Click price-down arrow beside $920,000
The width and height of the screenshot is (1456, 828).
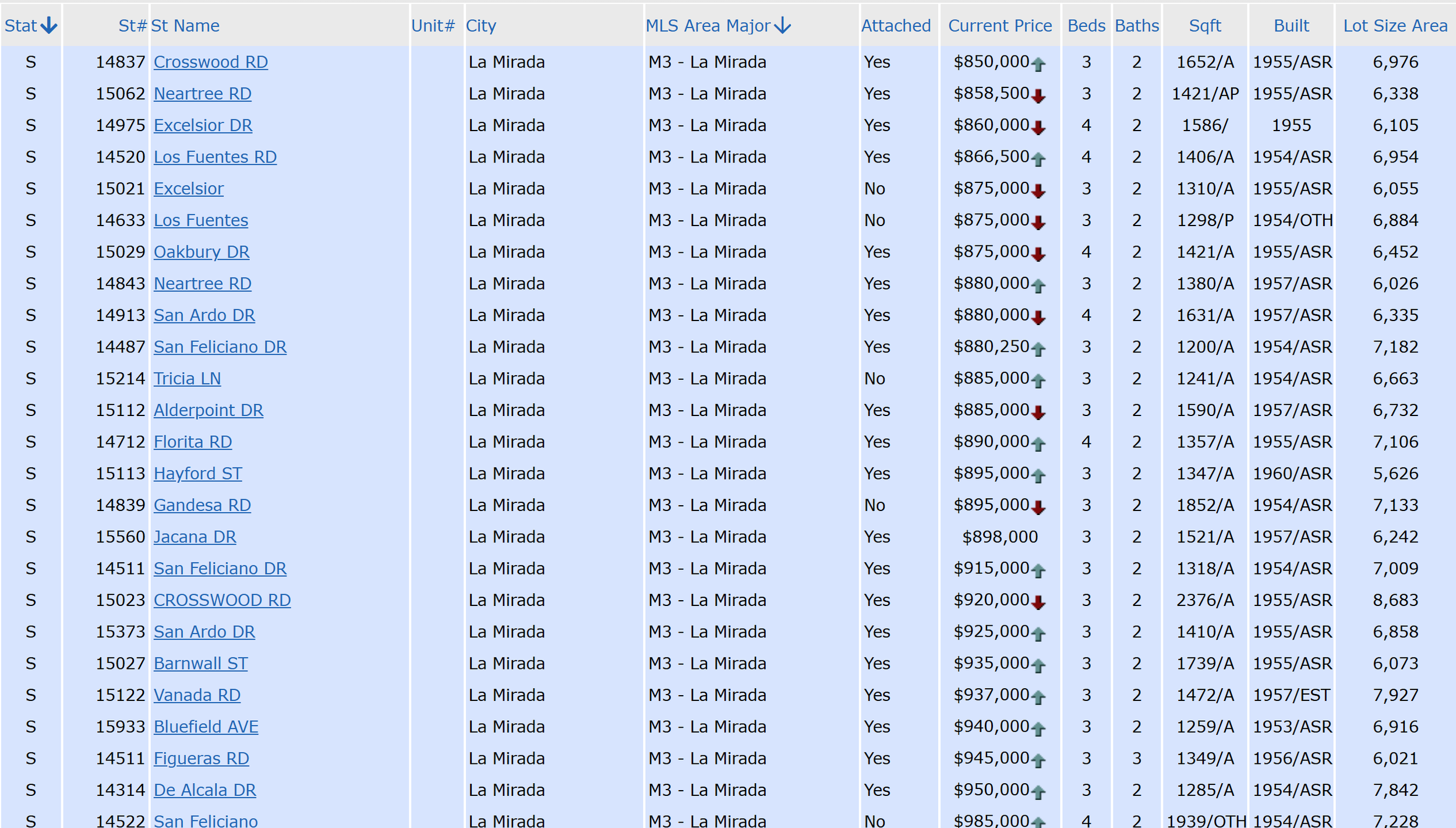click(x=1038, y=602)
